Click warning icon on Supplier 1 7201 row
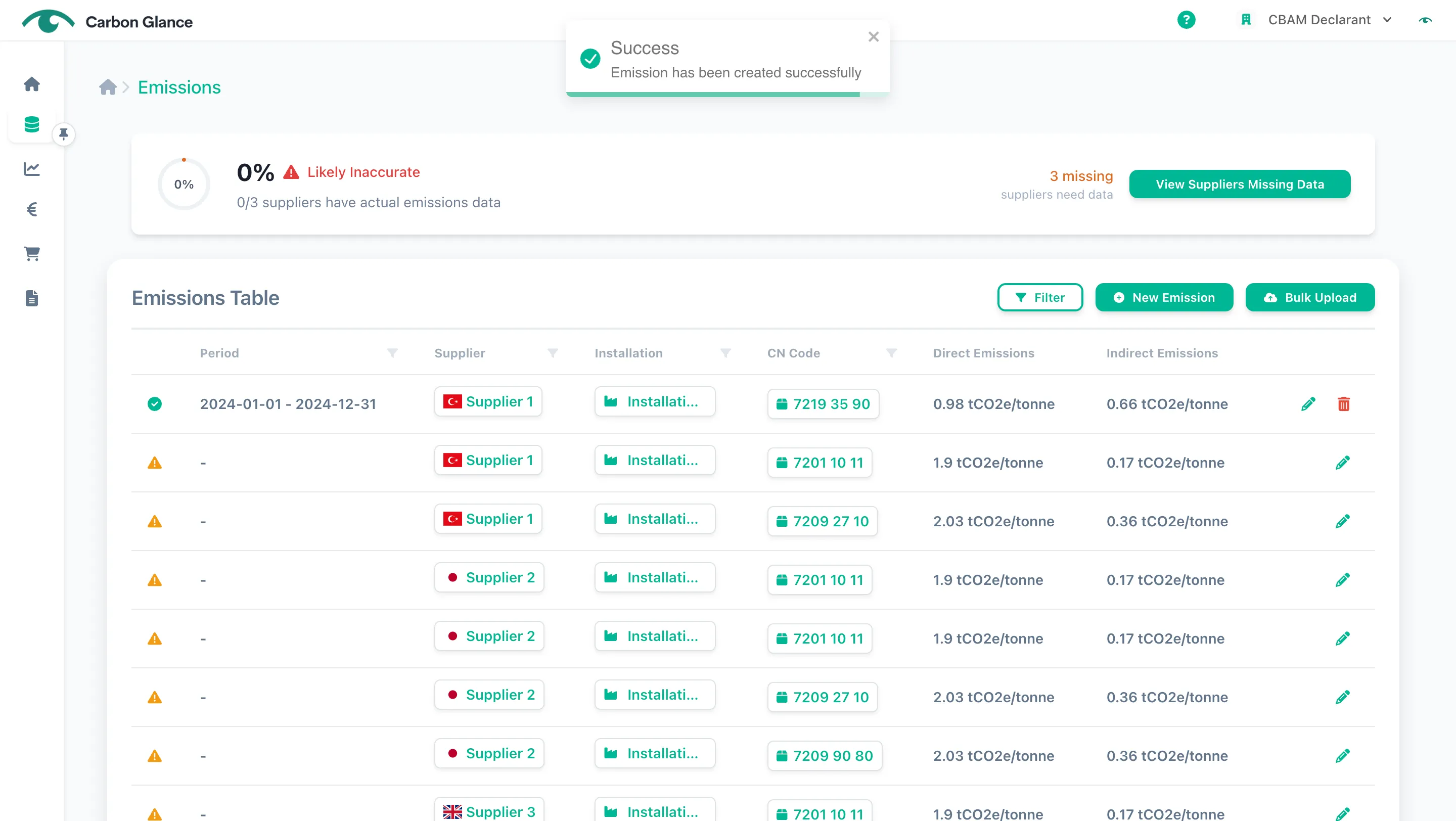Screen dimensions: 1456x821 [x=154, y=463]
